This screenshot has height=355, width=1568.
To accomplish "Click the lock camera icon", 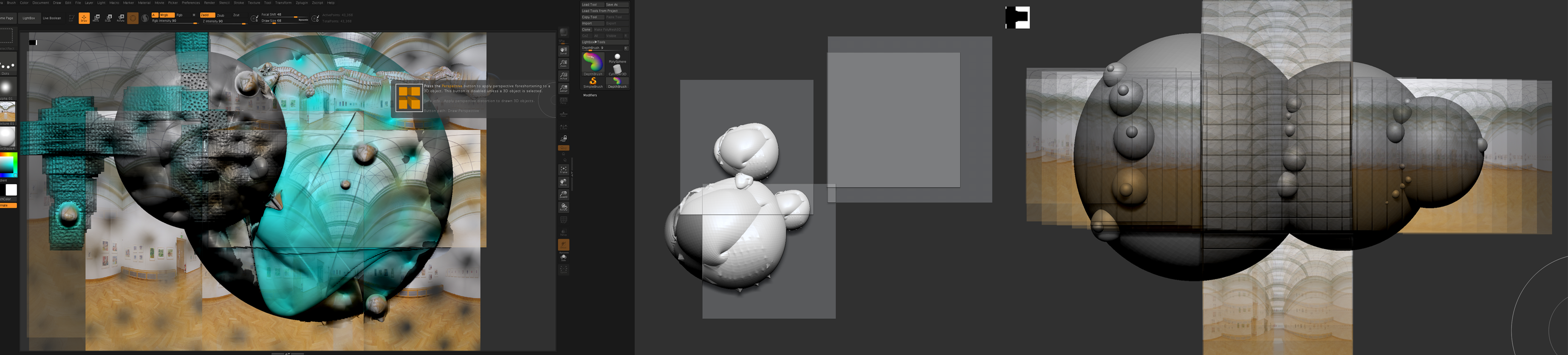I will 564,138.
